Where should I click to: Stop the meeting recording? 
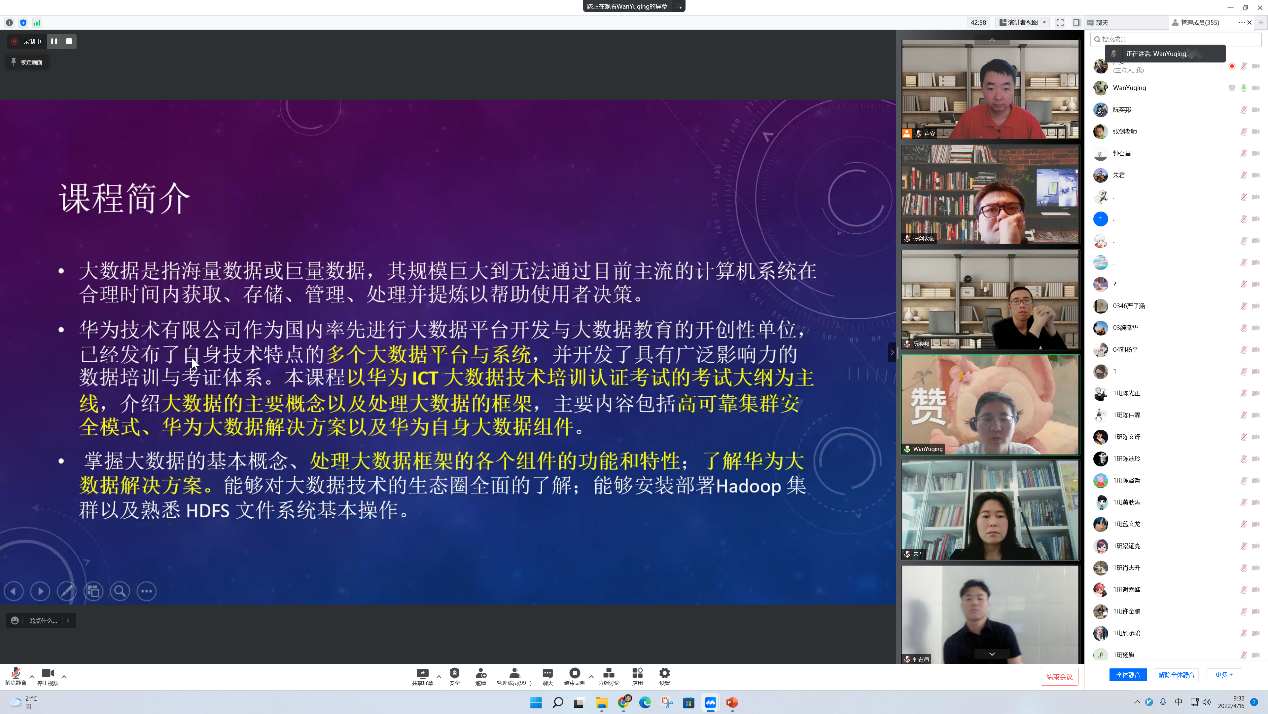coord(69,41)
